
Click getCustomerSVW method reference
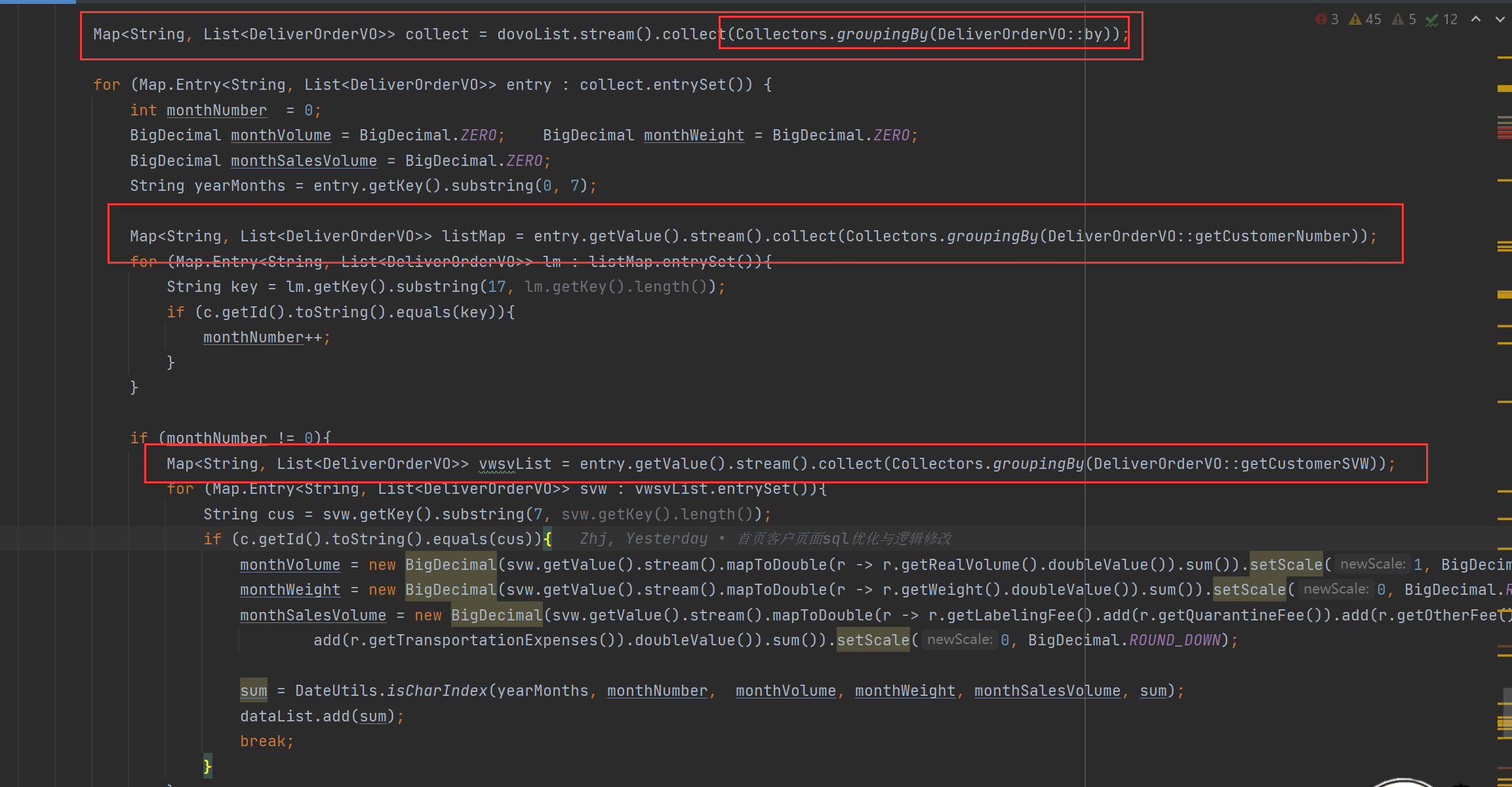tap(1305, 464)
